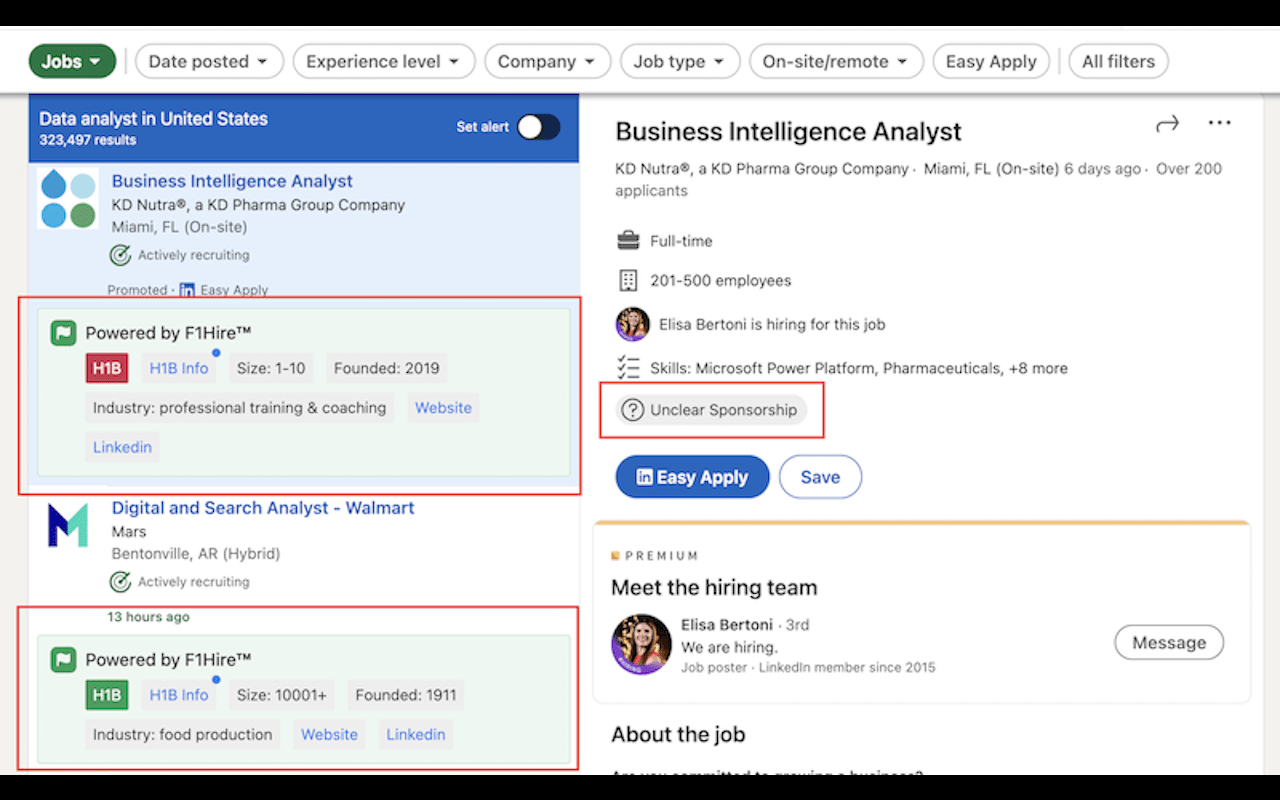Click the KD Nutra company logo

coord(67,198)
